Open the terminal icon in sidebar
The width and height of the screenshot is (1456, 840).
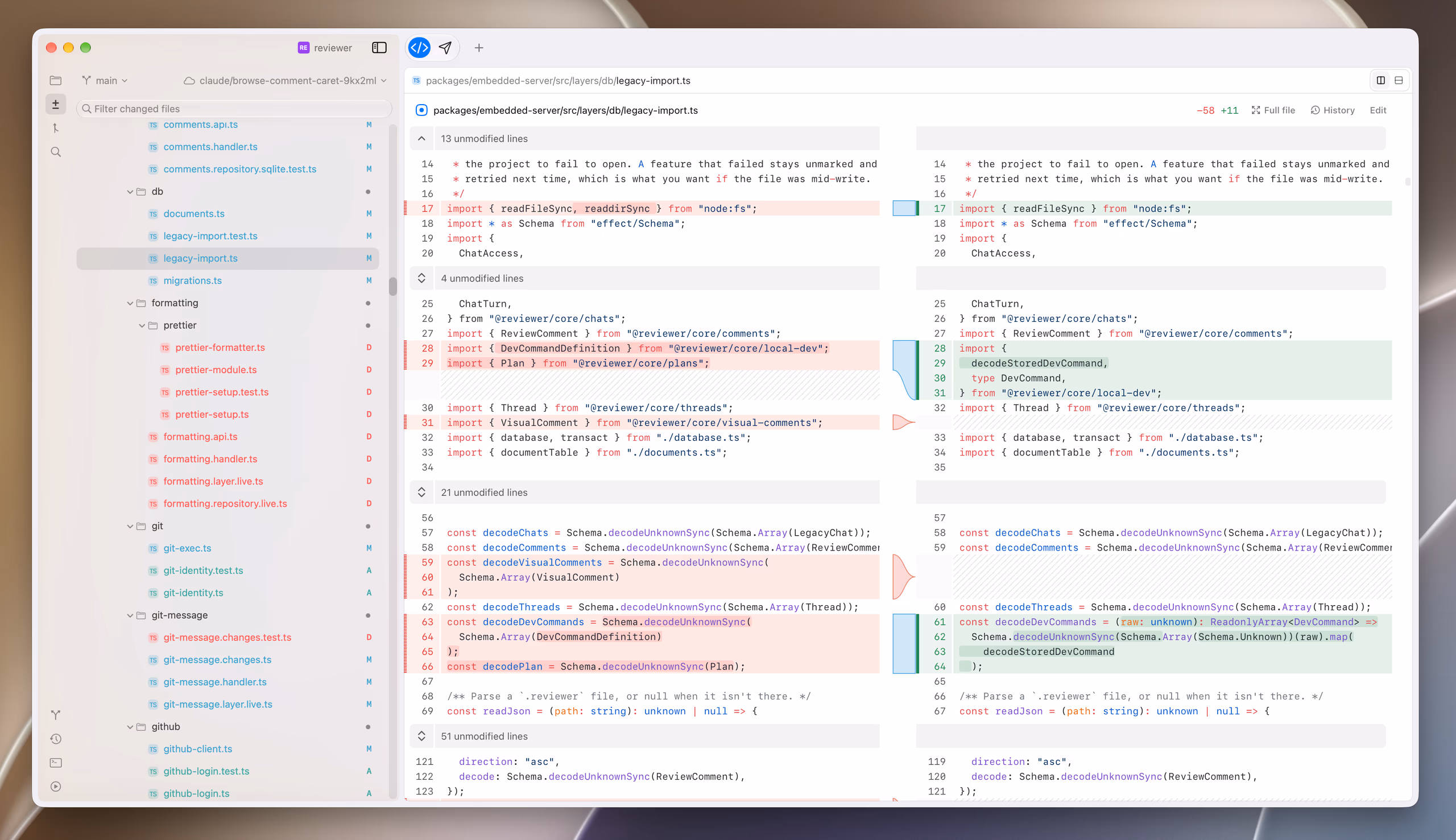(55, 763)
